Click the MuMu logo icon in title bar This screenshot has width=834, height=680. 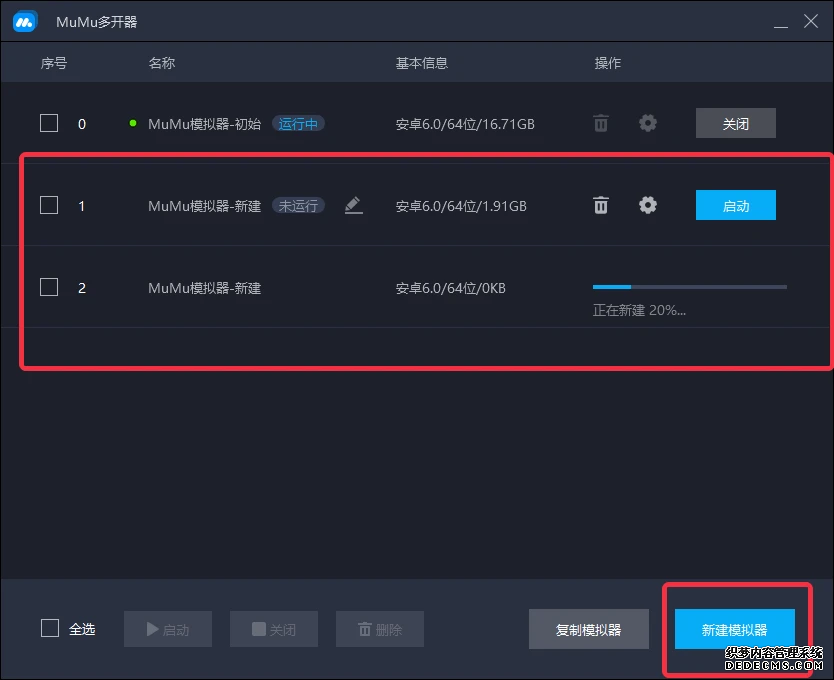coord(24,22)
